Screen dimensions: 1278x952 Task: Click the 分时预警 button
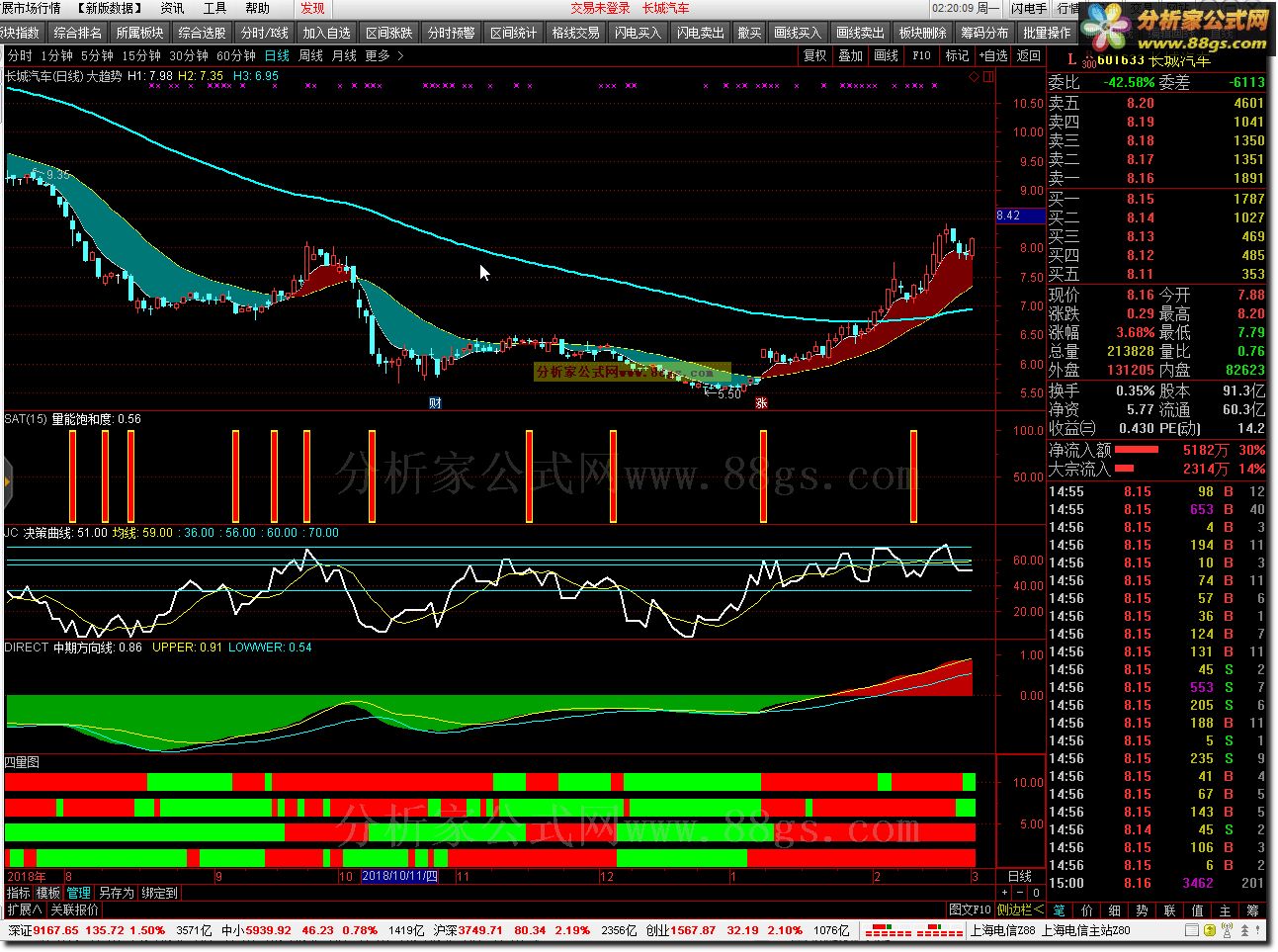(x=451, y=33)
